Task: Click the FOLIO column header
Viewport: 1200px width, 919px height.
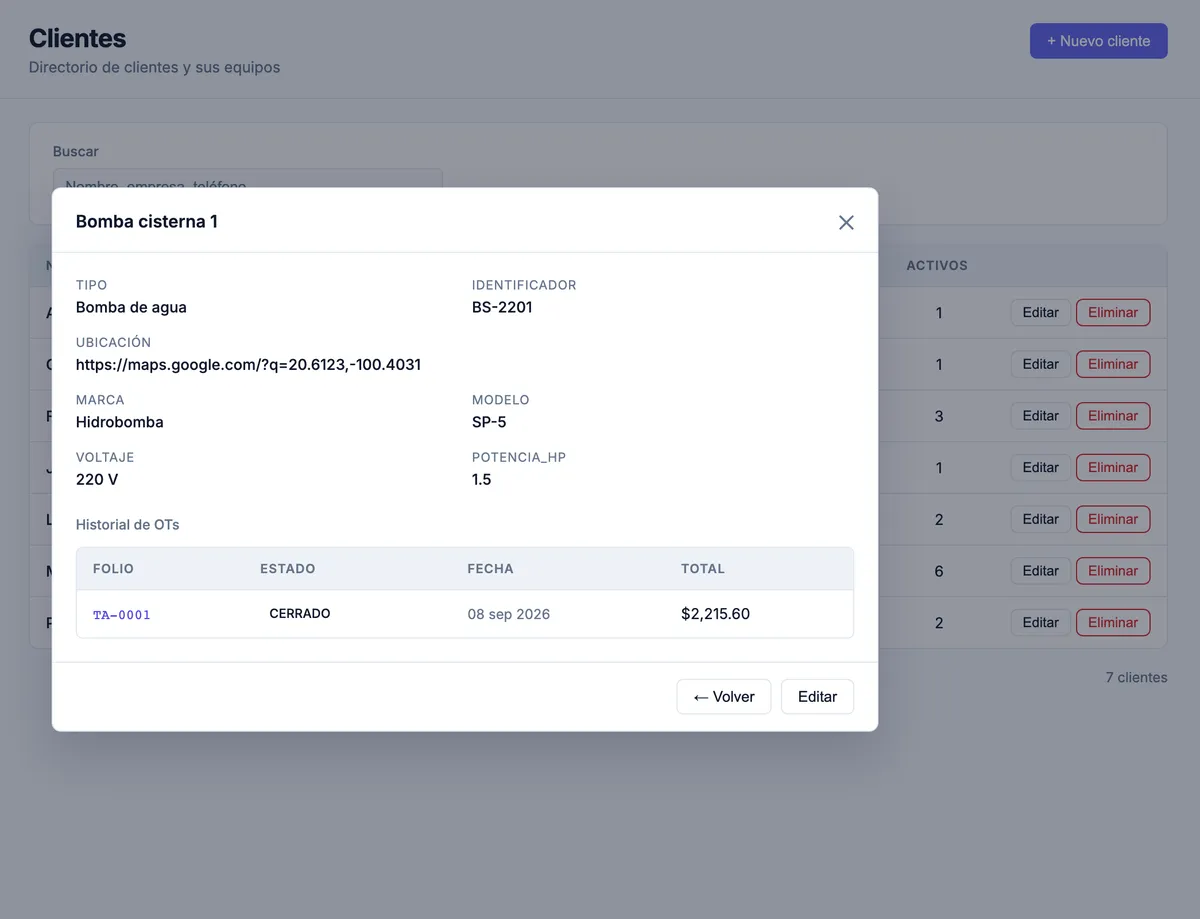Action: pos(113,569)
